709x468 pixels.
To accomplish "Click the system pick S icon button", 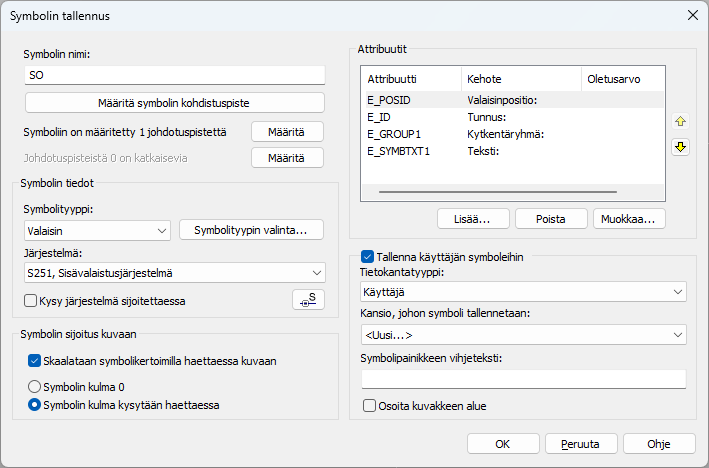I will (309, 300).
